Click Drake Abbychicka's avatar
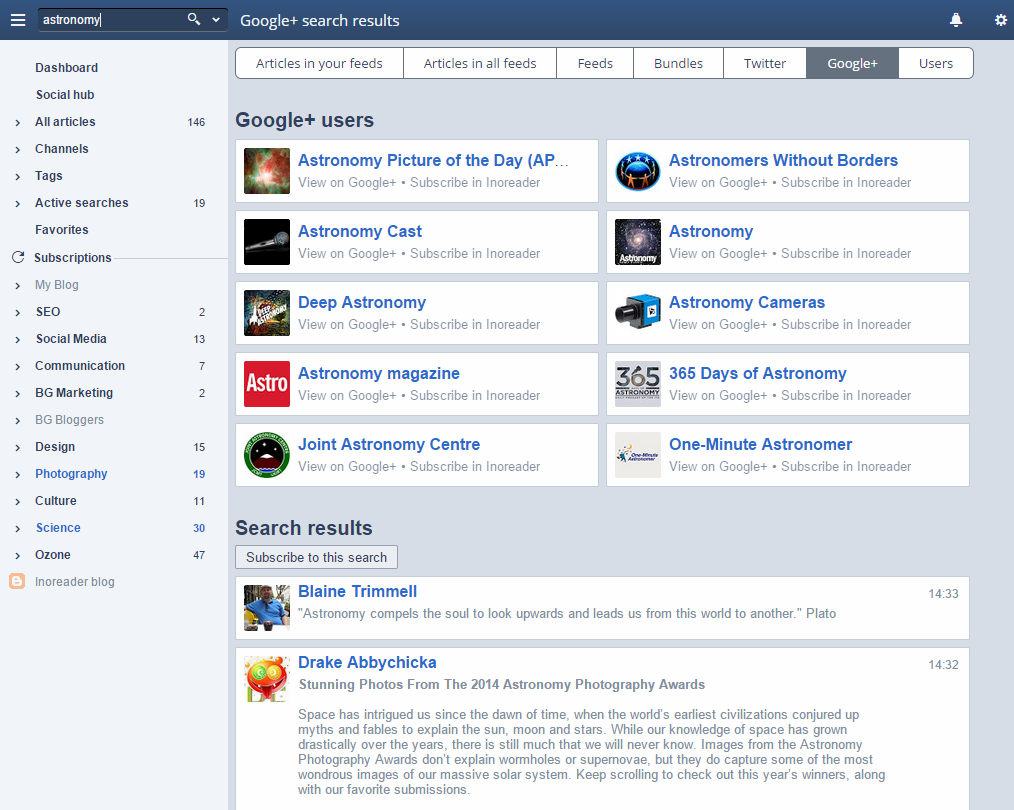 (x=266, y=679)
